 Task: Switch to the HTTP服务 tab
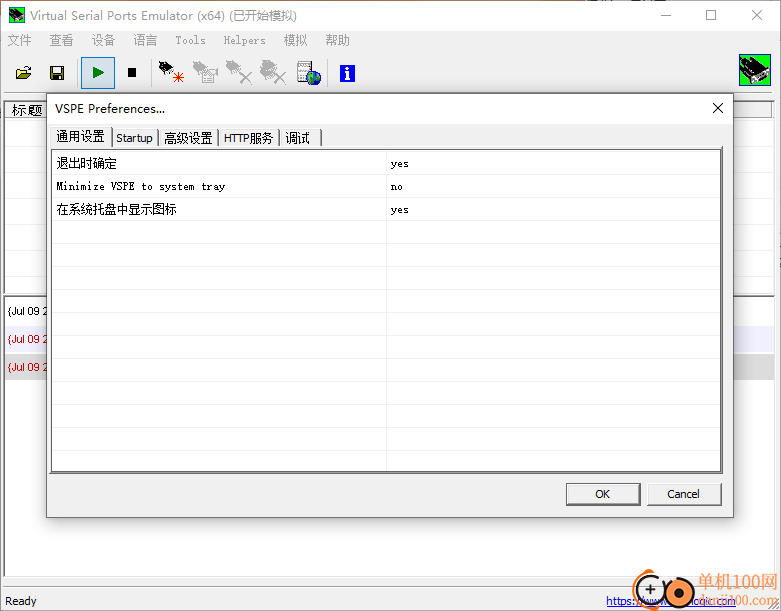[x=249, y=138]
